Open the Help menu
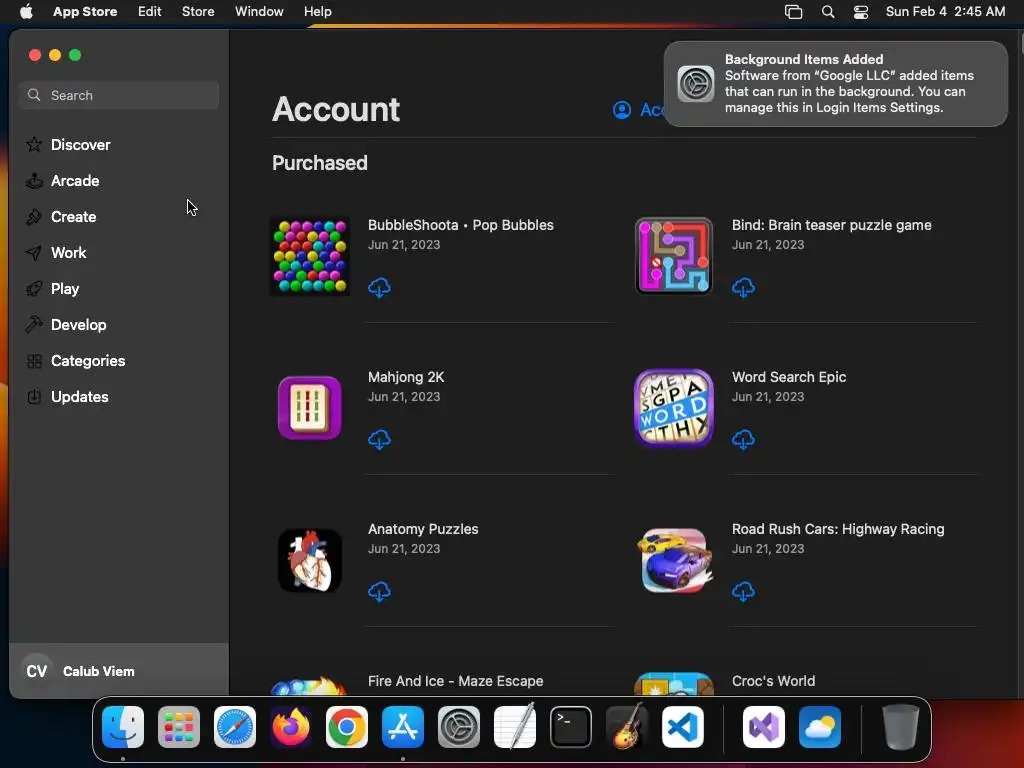 (x=317, y=11)
